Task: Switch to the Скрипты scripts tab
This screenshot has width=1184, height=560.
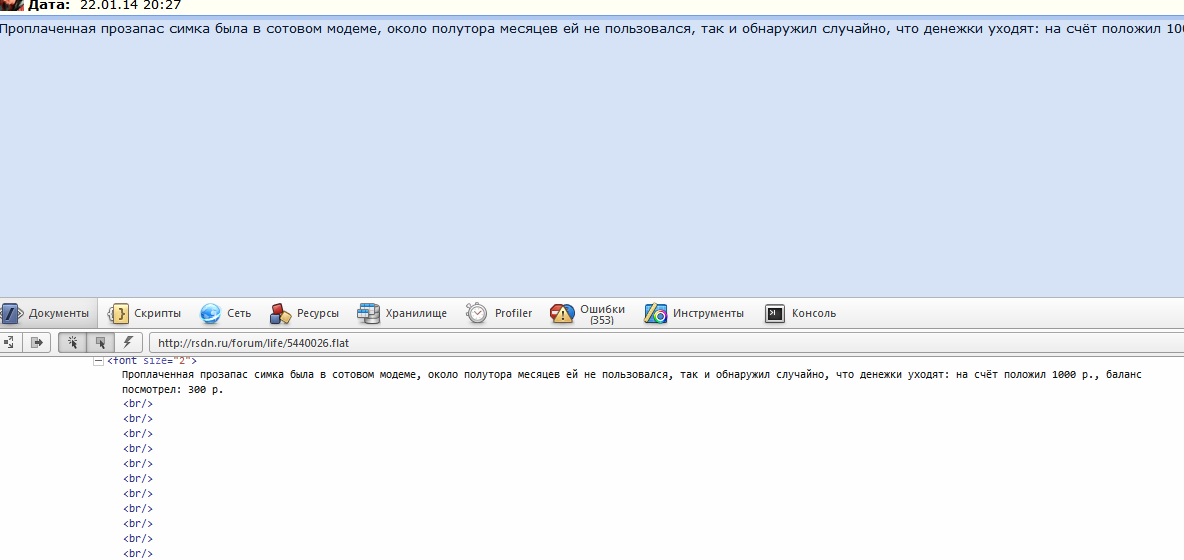Action: point(145,313)
